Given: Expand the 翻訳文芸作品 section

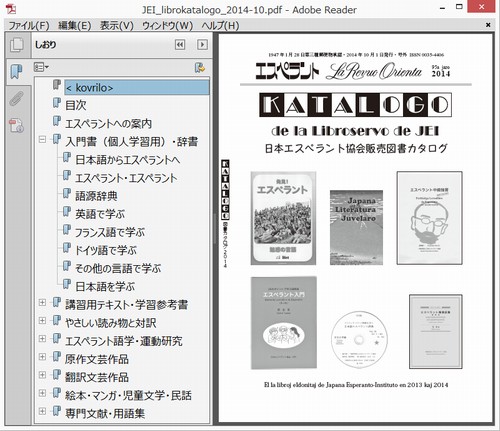Looking at the screenshot, I should click(42, 375).
